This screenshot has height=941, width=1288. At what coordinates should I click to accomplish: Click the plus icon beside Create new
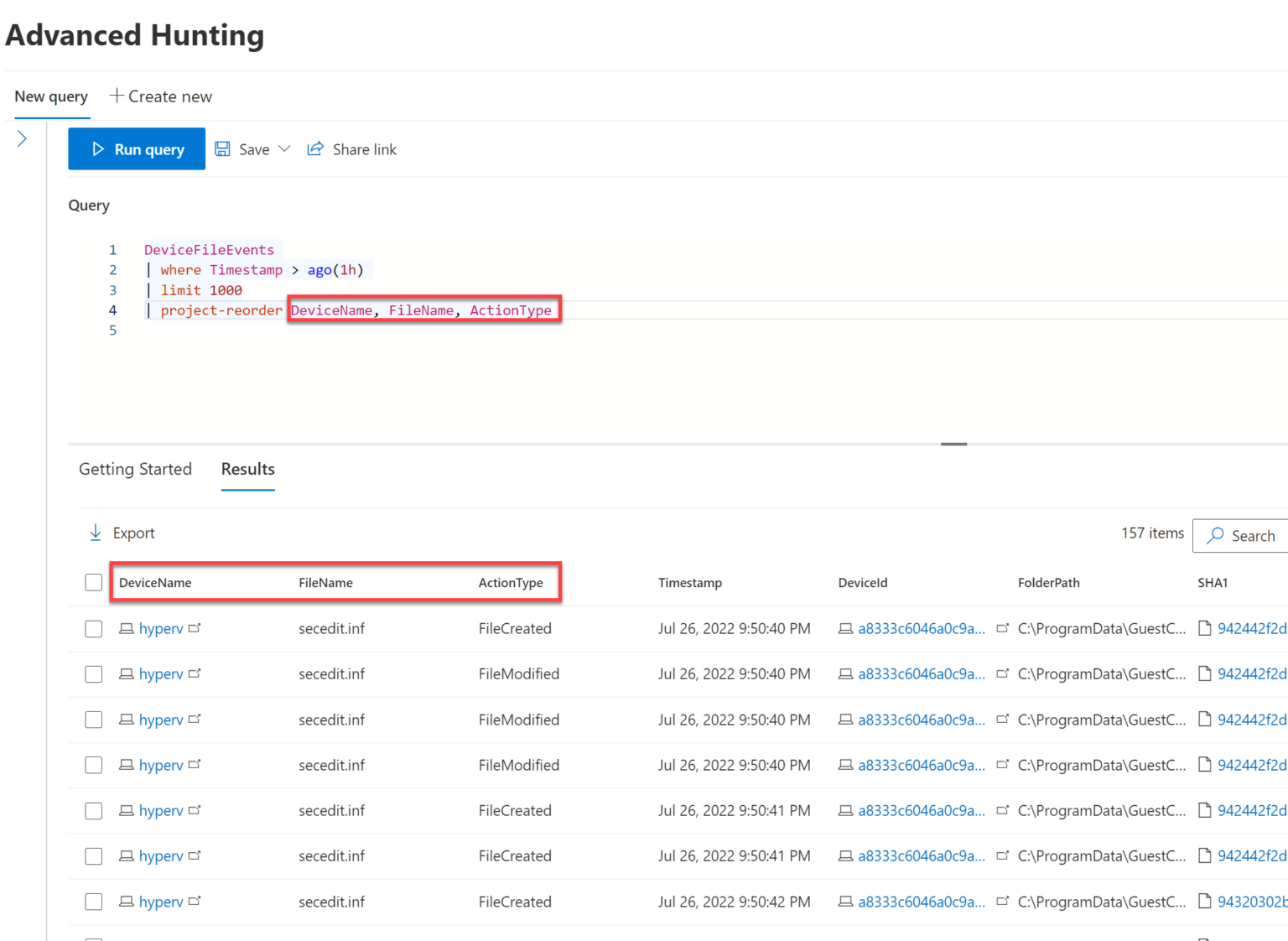click(117, 96)
